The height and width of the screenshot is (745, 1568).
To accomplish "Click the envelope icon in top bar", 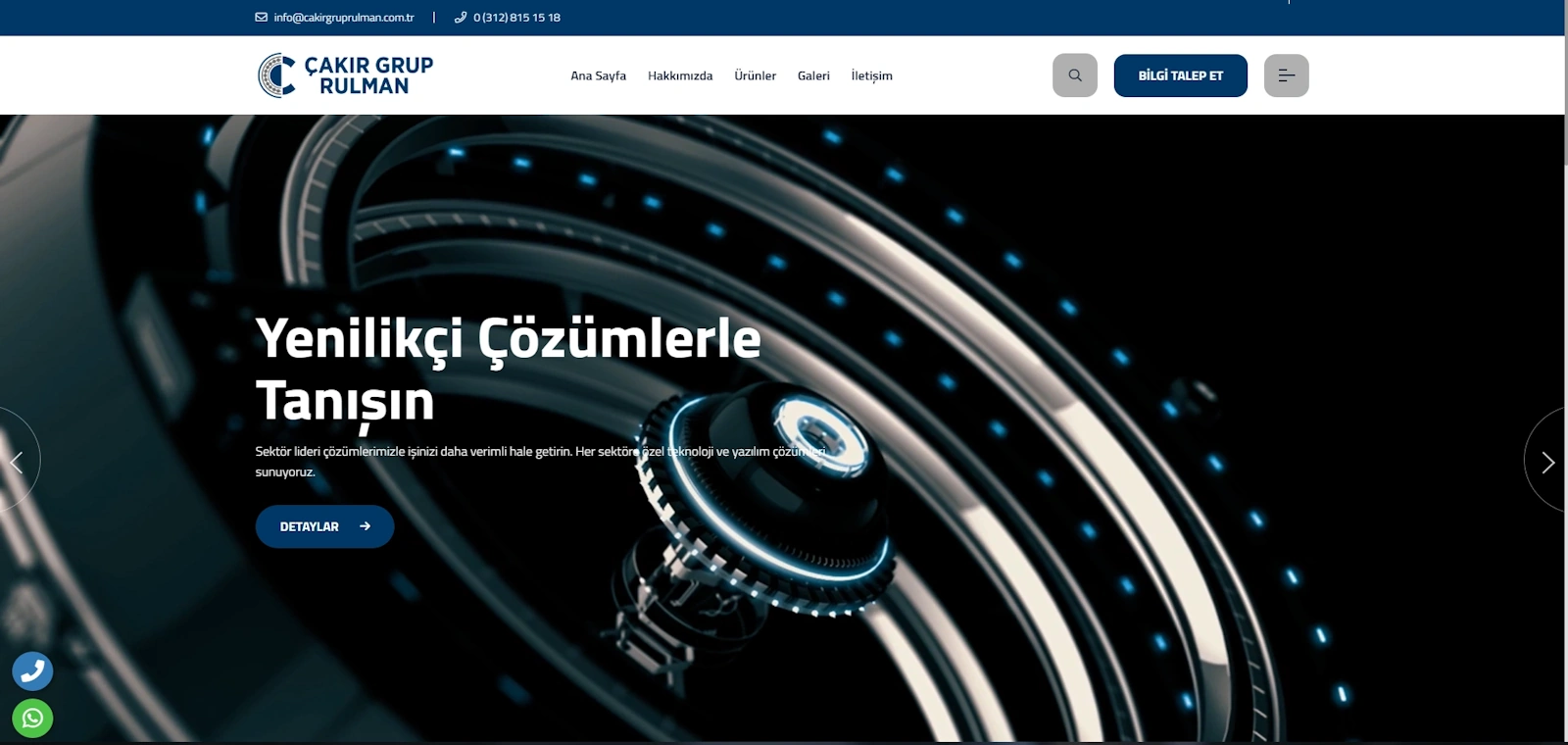I will (261, 18).
